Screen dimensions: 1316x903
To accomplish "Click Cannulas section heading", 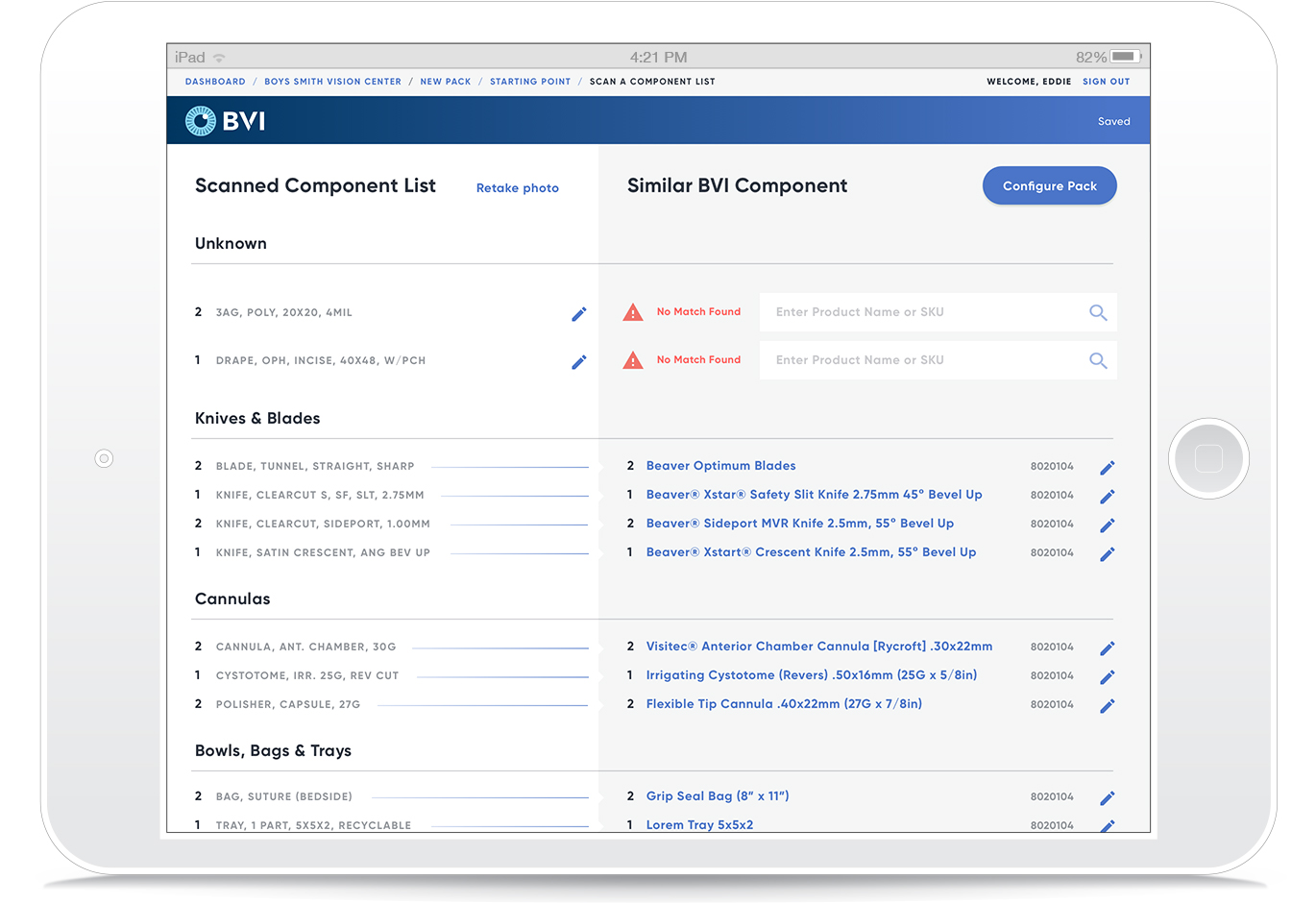I will click(232, 599).
